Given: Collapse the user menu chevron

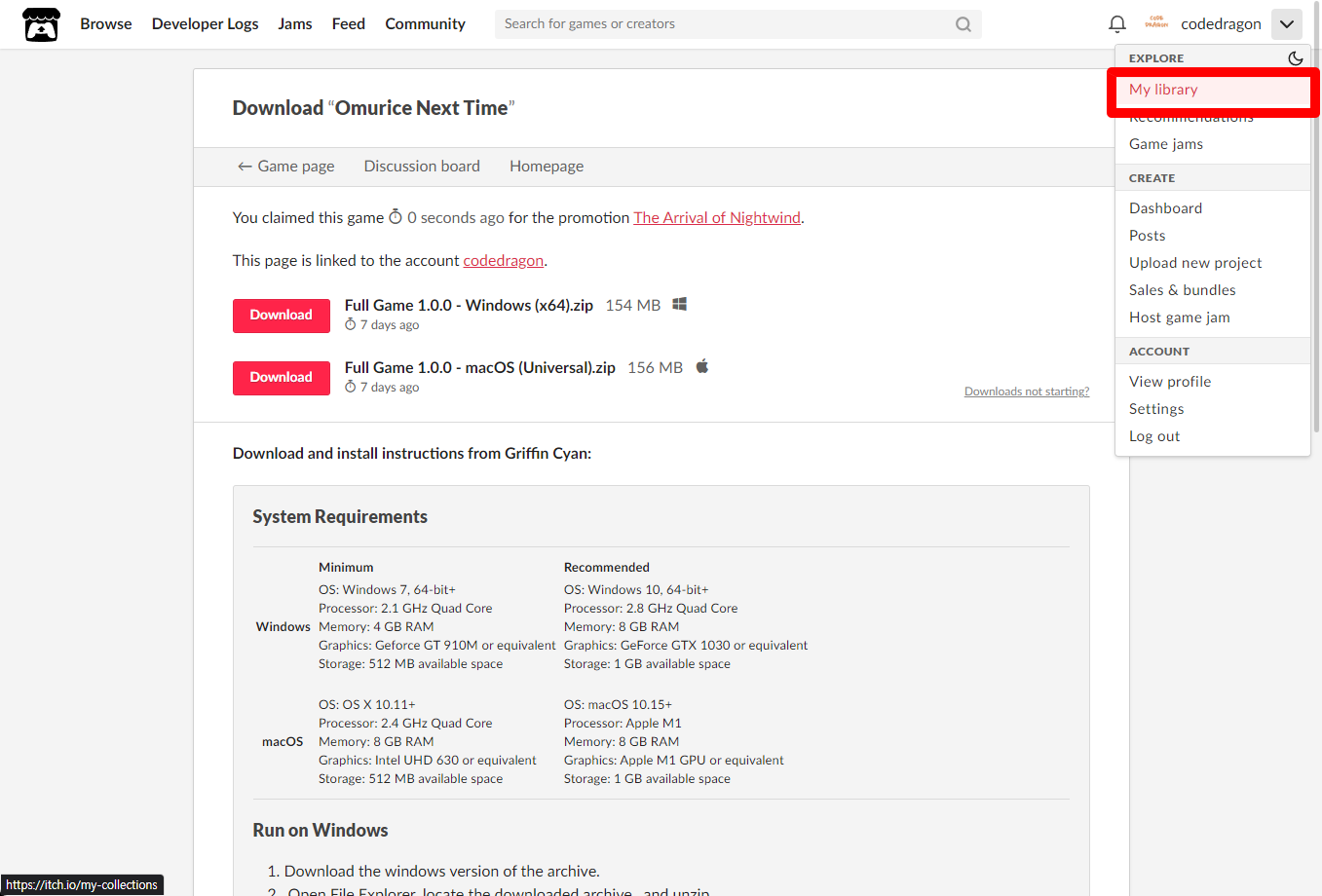Looking at the screenshot, I should 1287,24.
